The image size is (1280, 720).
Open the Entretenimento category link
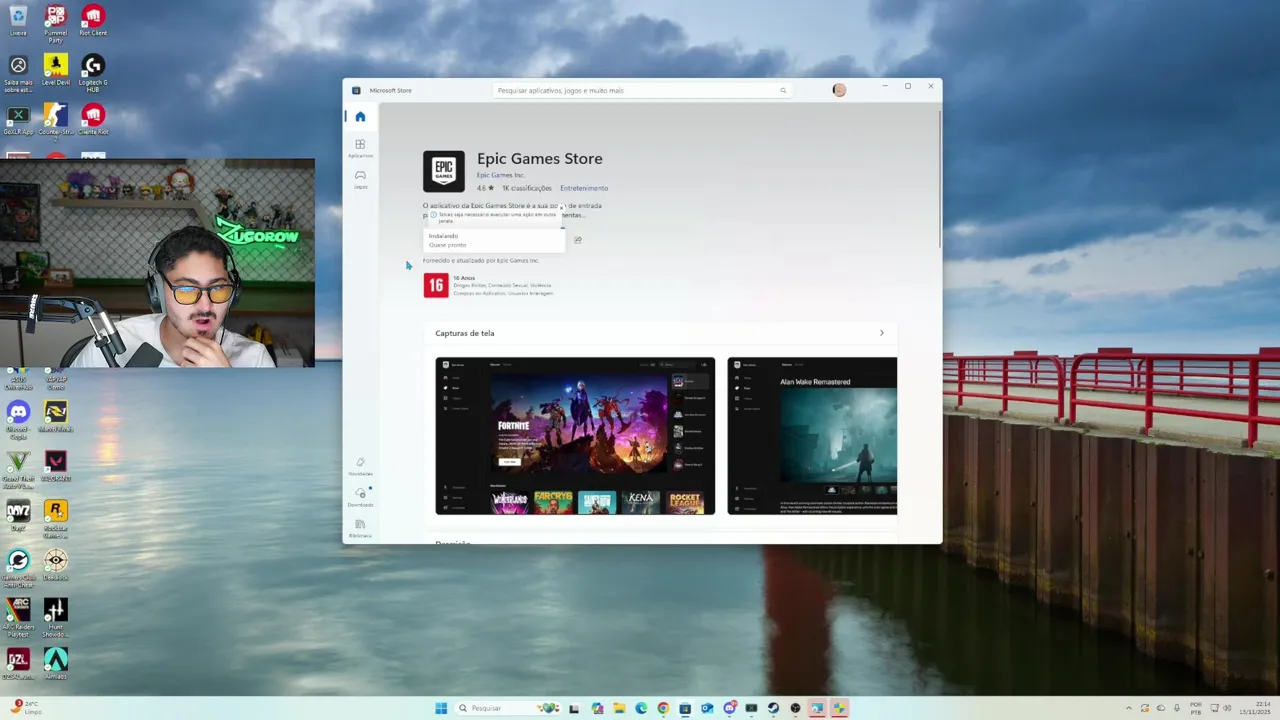click(x=584, y=188)
